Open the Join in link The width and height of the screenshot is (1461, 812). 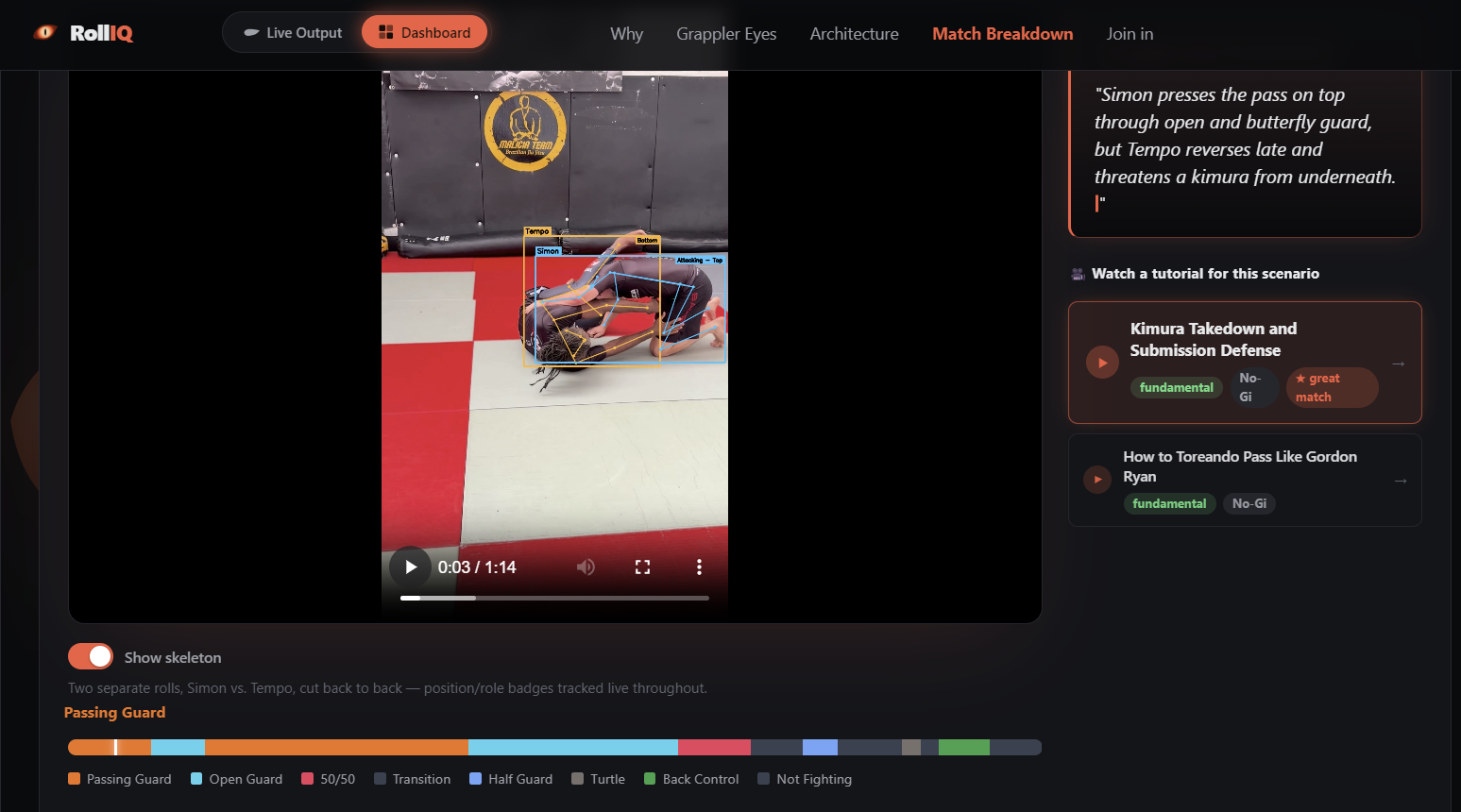1130,34
